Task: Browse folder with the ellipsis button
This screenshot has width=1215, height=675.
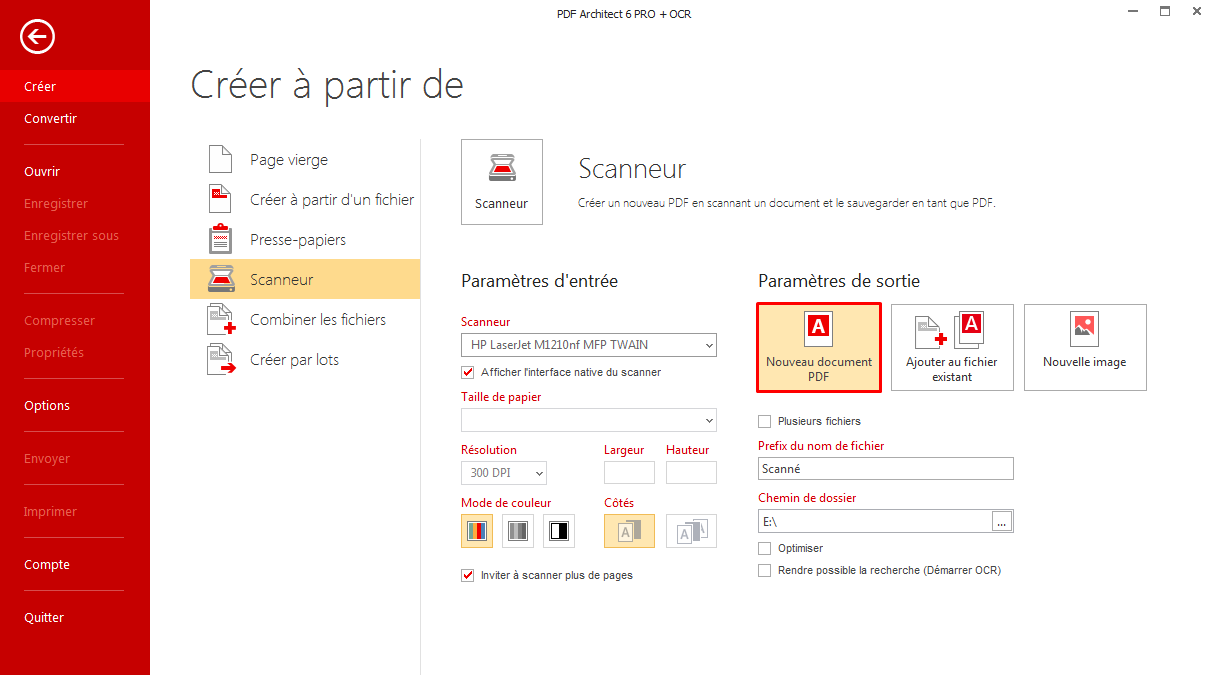Action: (x=1003, y=521)
